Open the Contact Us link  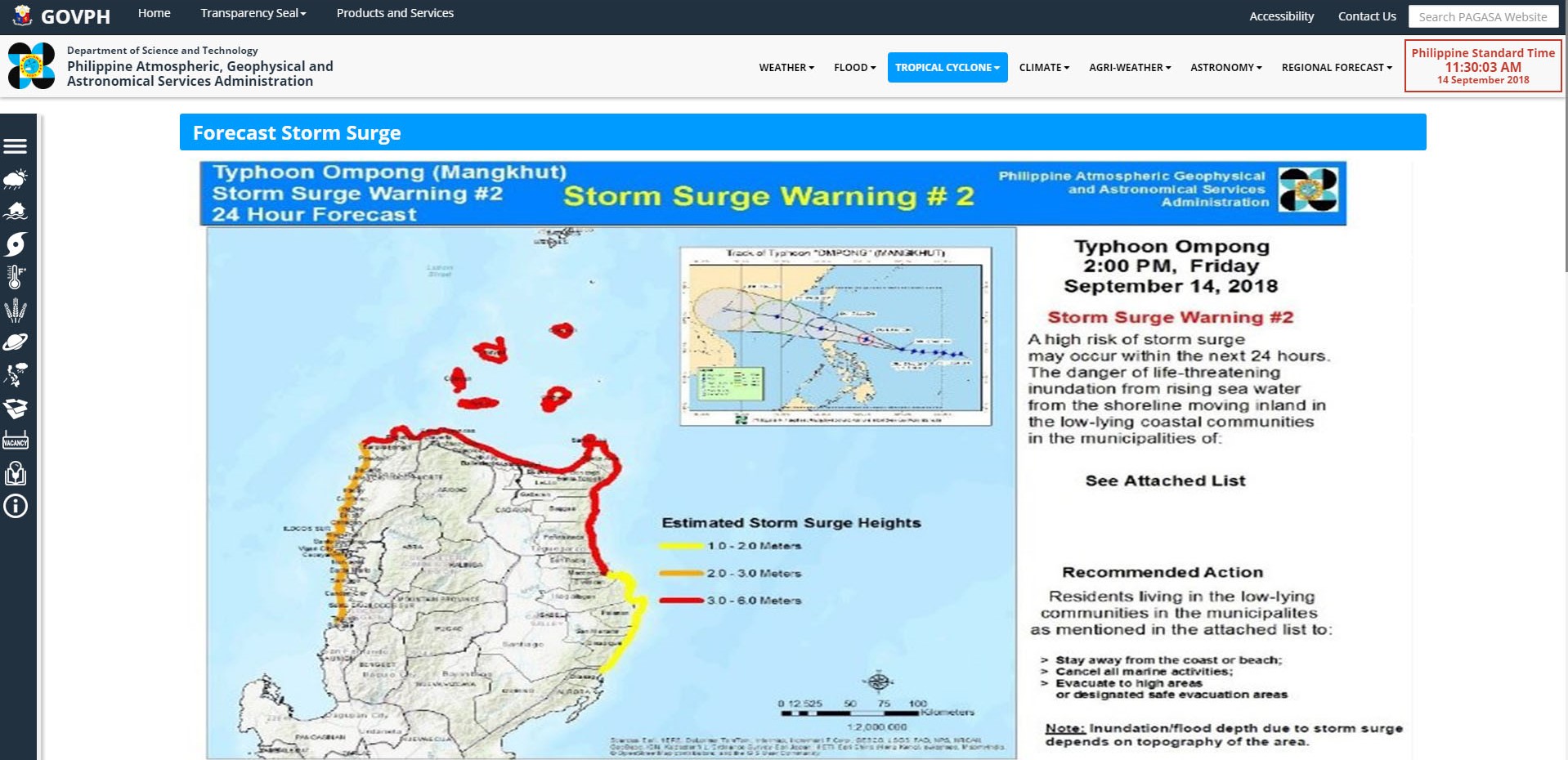point(1367,16)
